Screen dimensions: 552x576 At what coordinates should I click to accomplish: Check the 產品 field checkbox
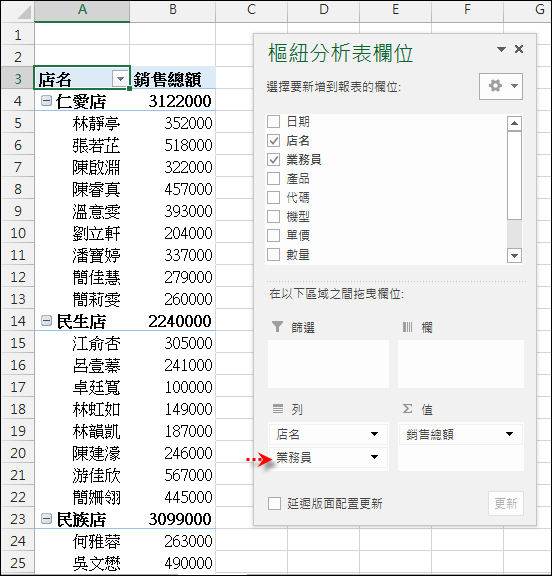pyautogui.click(x=274, y=179)
